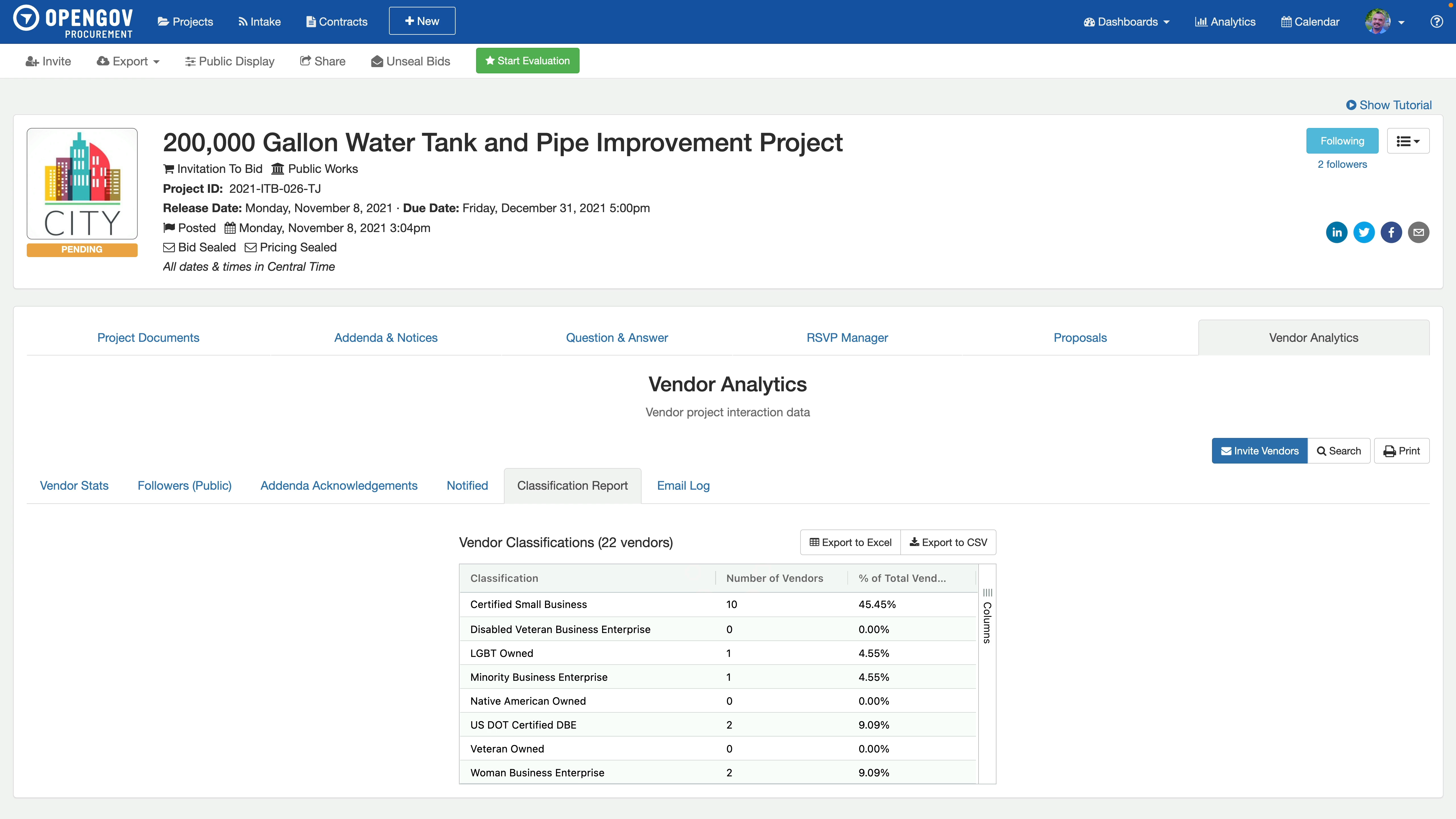The height and width of the screenshot is (819, 1456).
Task: Open the Print dialog
Action: point(1401,450)
